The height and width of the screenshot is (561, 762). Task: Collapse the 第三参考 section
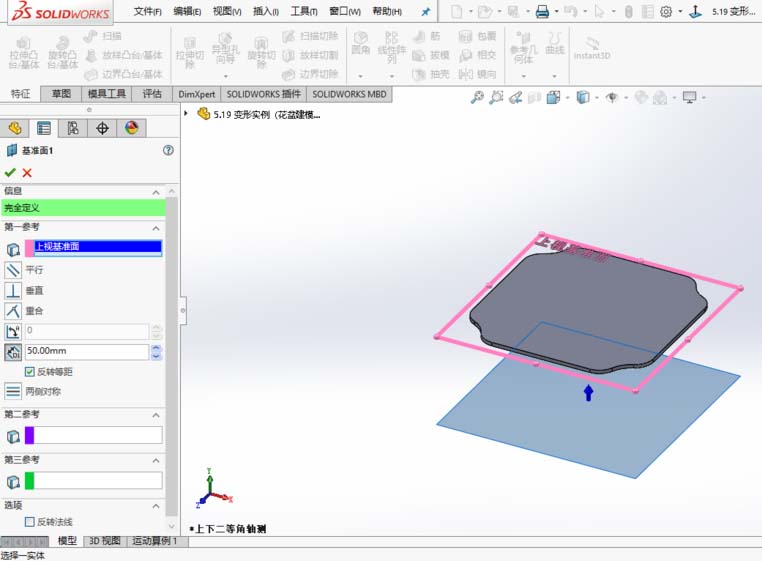coord(156,460)
